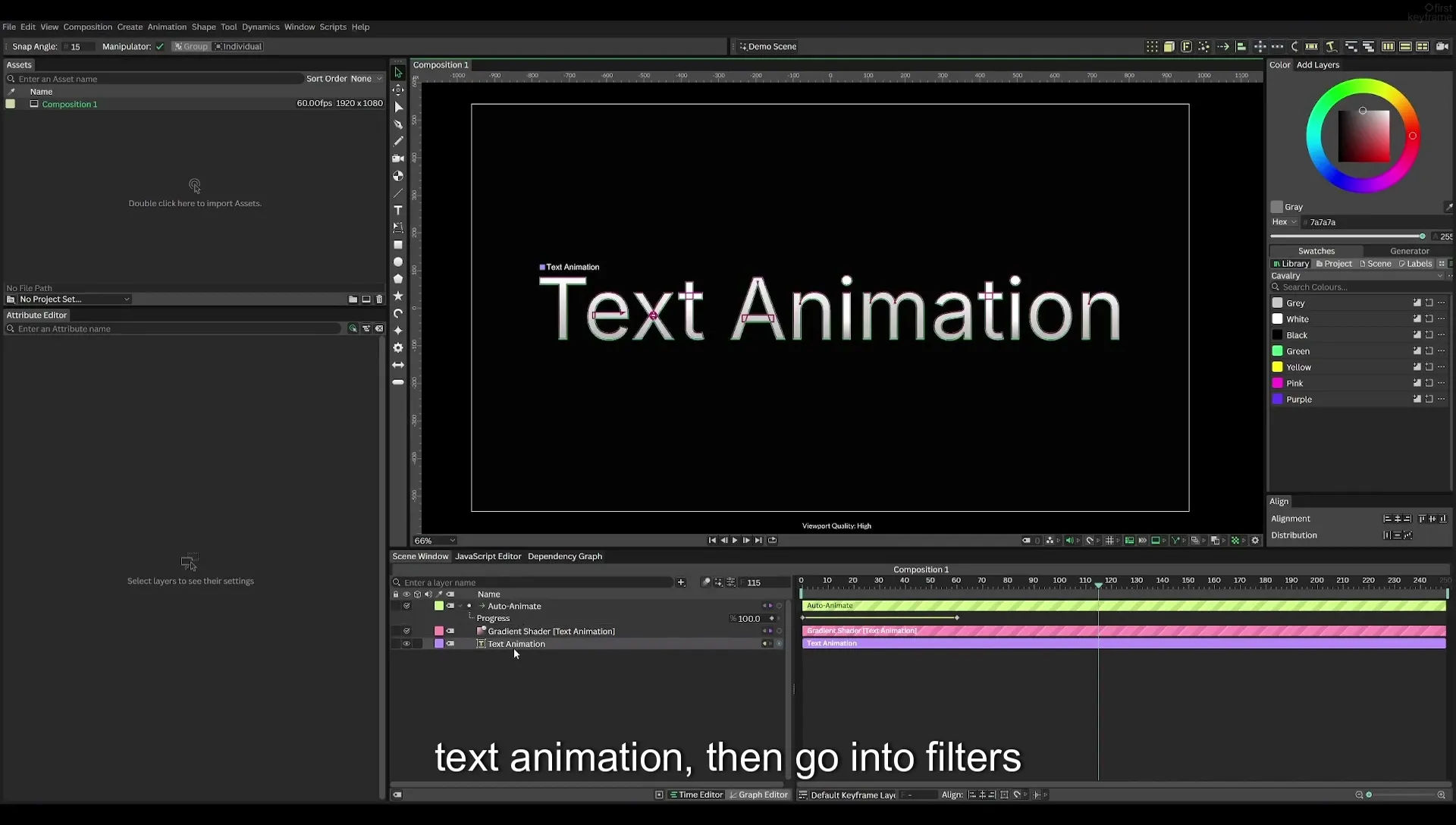Screen dimensions: 1456x825
Task: Pick the Pink color swatch
Action: [1278, 384]
